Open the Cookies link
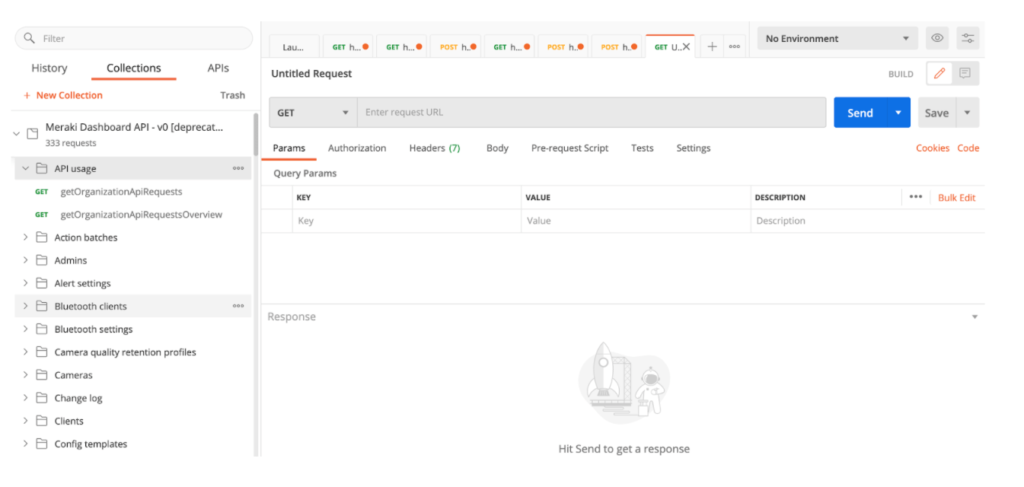This screenshot has height=487, width=1024. 933,148
